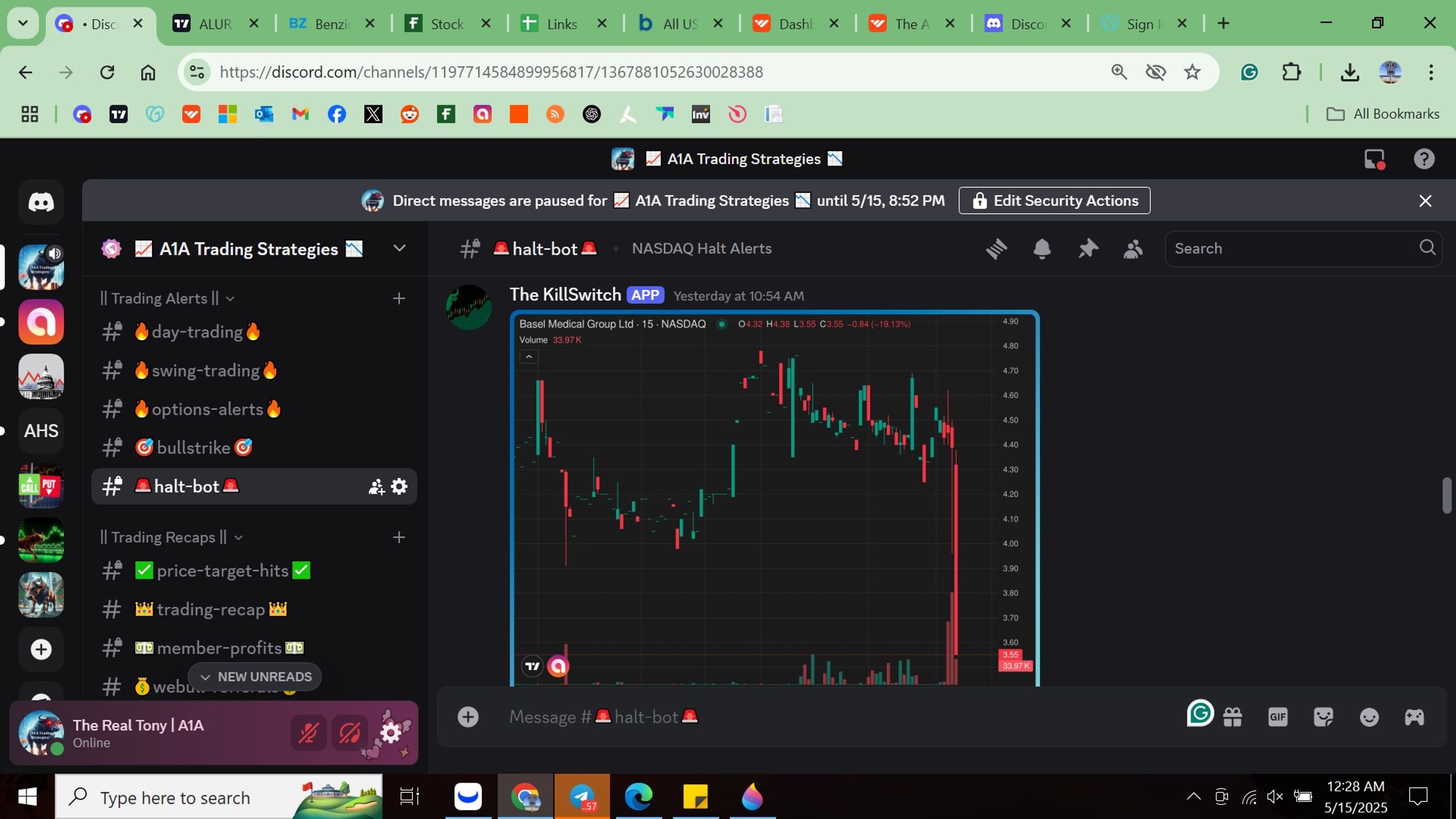Screen dimensions: 1456x819
Task: Bookmark this page with star icon
Action: pos(1192,72)
